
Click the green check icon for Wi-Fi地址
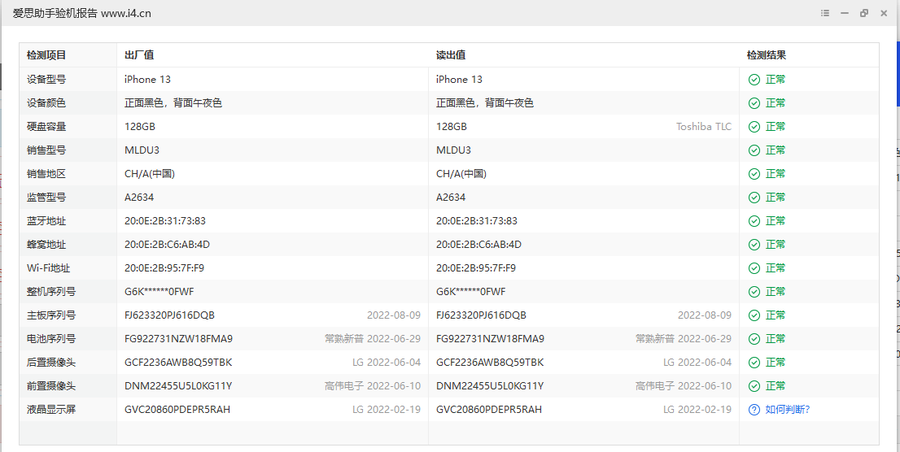[754, 268]
